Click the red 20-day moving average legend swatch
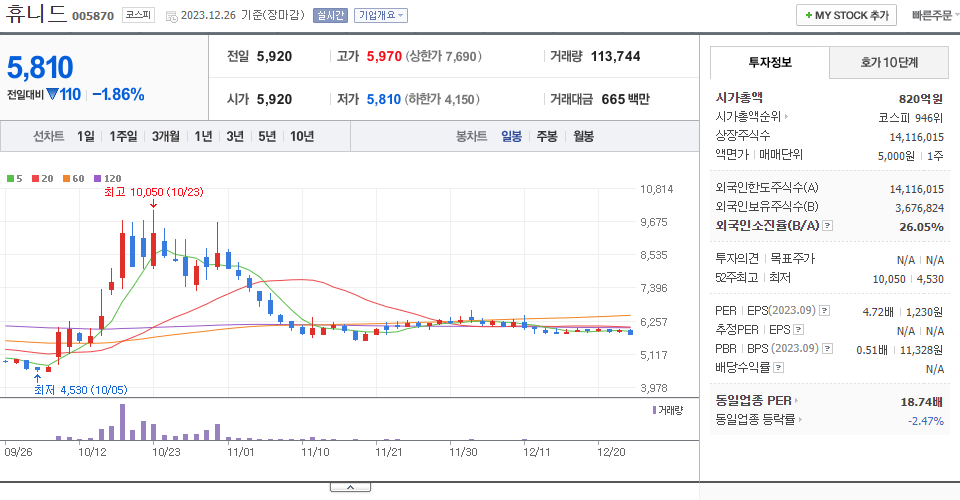This screenshot has height=500, width=960. tap(36, 179)
